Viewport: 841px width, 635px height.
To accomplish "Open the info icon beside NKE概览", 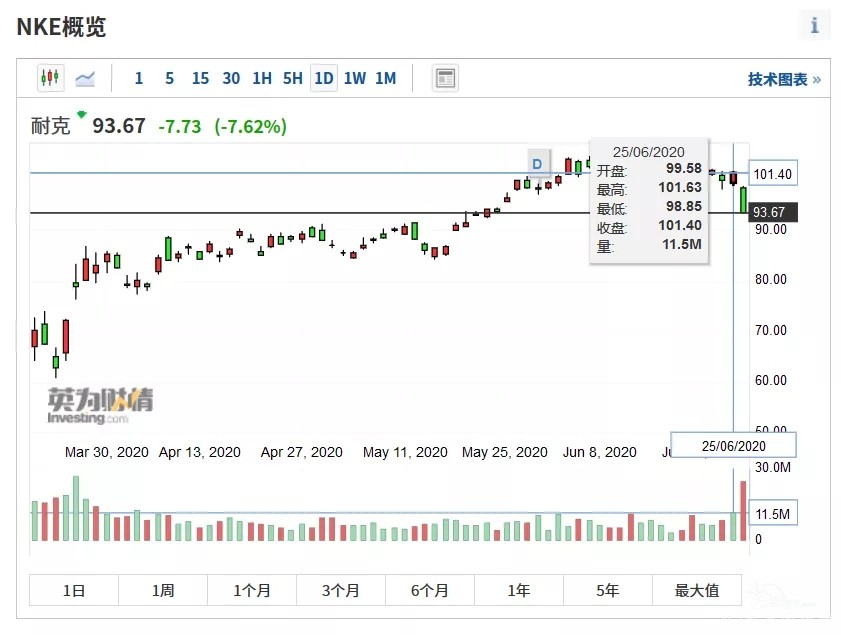I will pos(814,26).
